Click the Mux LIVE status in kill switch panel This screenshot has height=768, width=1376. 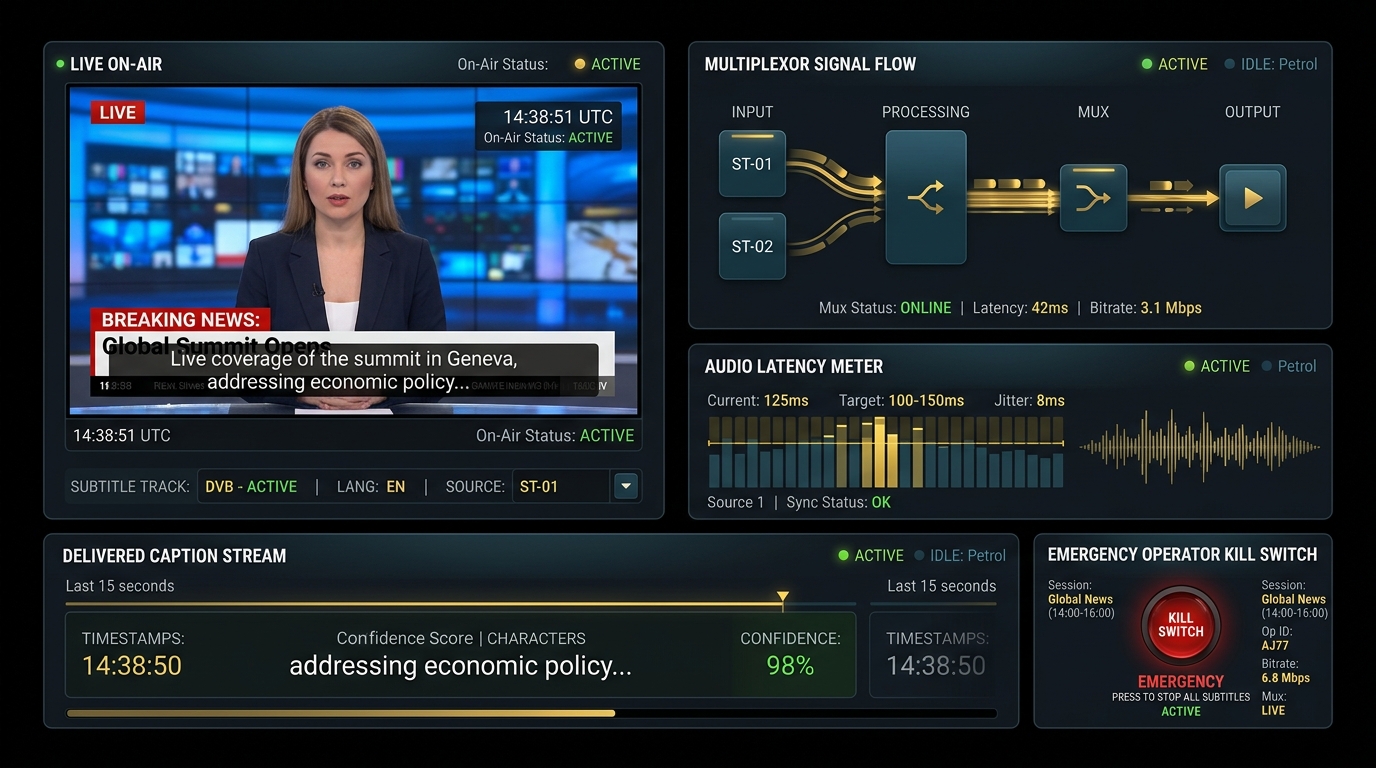[x=1273, y=710]
